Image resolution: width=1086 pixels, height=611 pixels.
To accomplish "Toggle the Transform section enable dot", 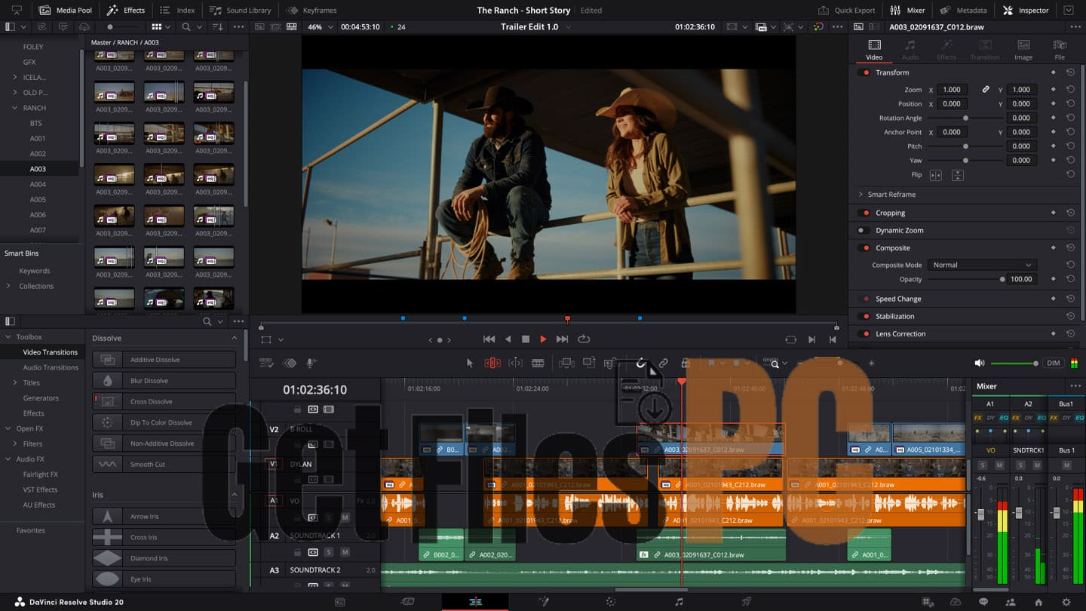I will coord(866,73).
